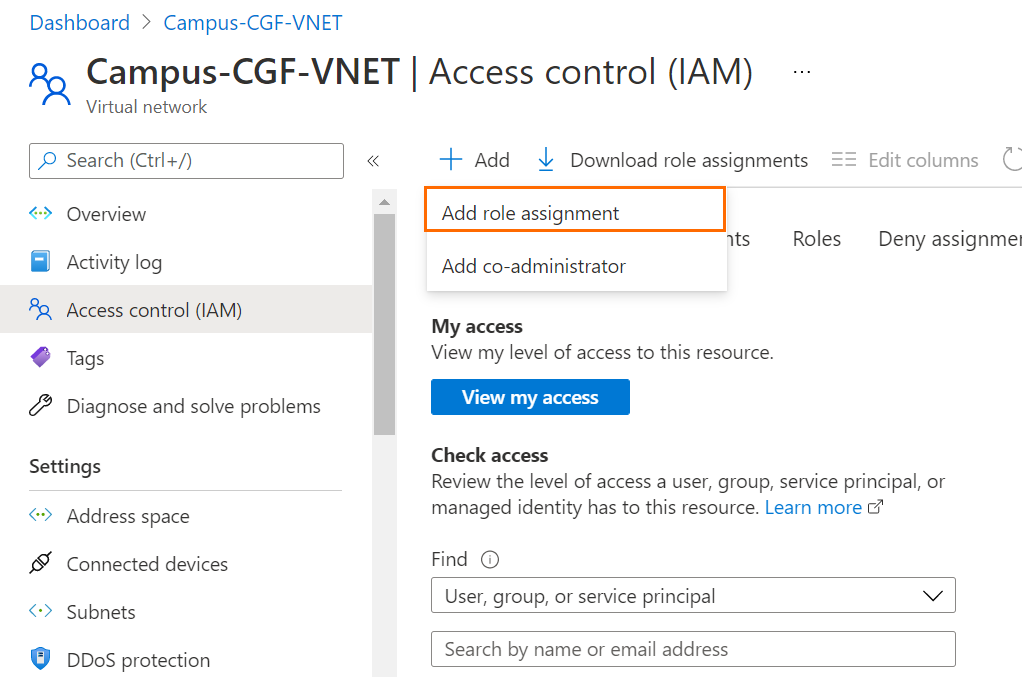This screenshot has width=1022, height=677.
Task: Click the Overview icon in sidebar
Action: tap(40, 214)
